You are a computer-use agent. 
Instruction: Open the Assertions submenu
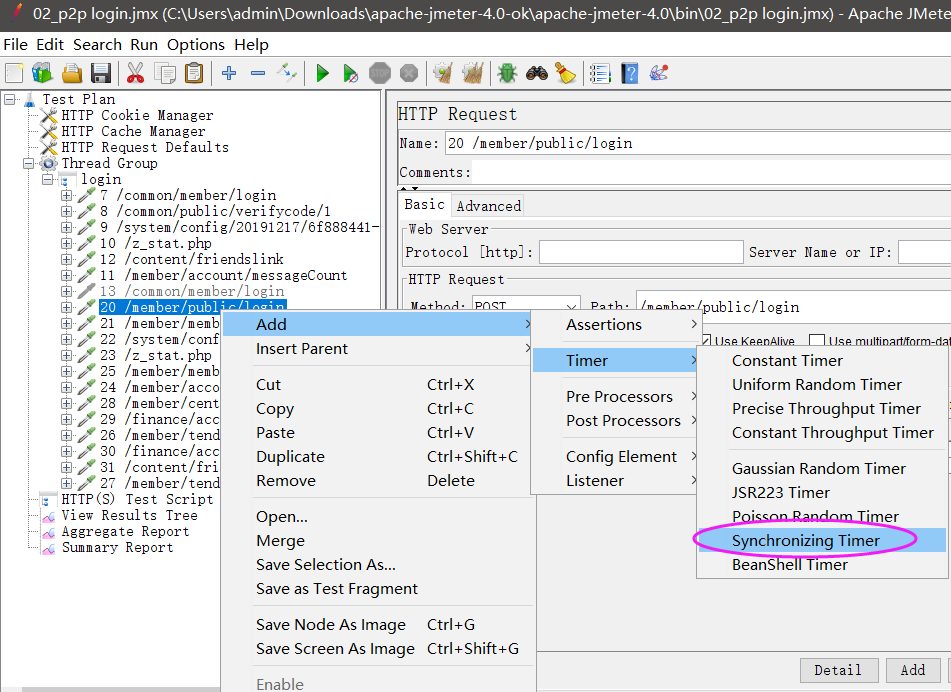[x=617, y=324]
